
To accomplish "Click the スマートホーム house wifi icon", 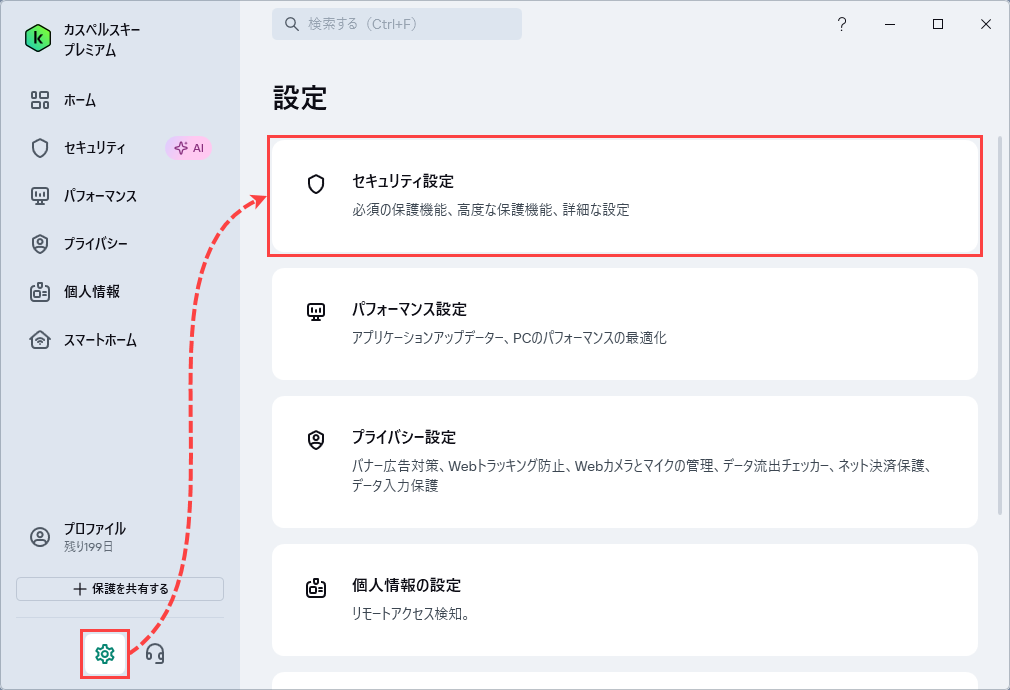I will click(40, 340).
